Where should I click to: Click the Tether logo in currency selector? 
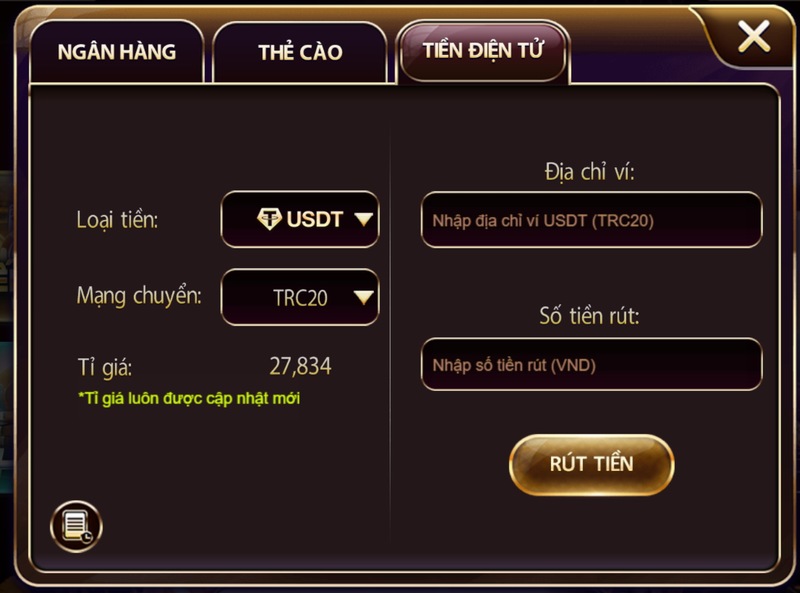(x=269, y=219)
